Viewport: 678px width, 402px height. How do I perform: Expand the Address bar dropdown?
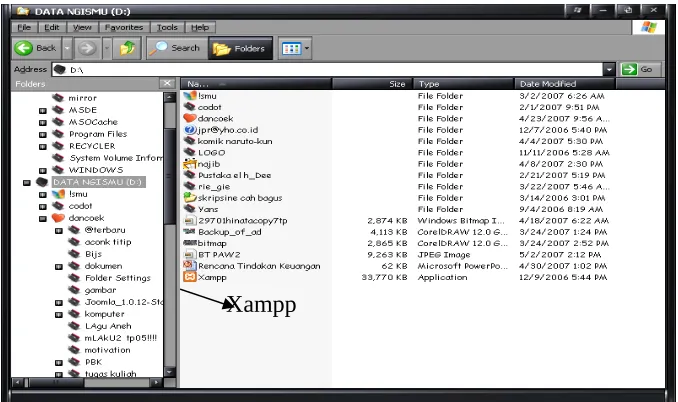coord(609,69)
